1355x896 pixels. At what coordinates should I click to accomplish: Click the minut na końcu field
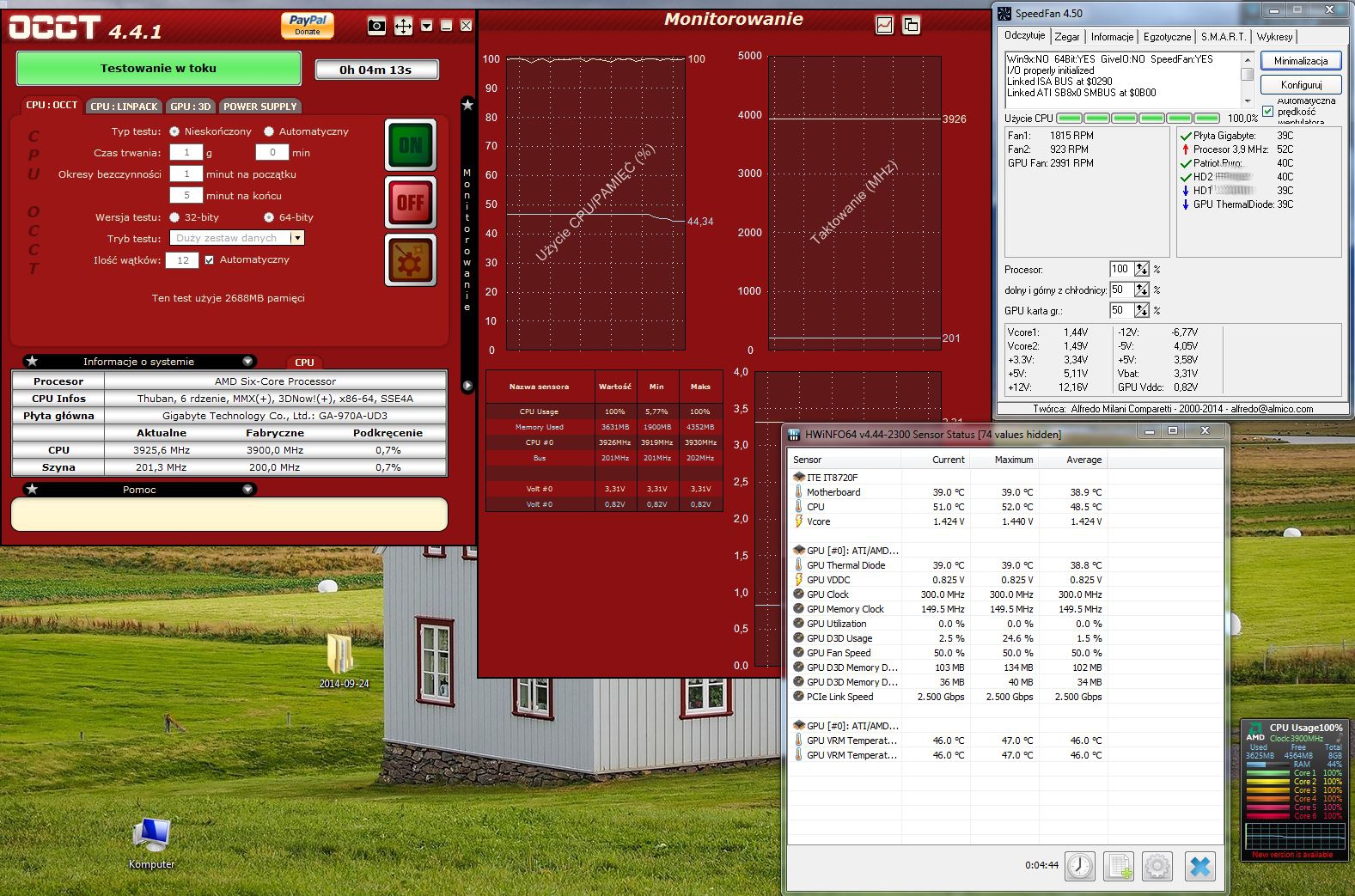click(186, 195)
